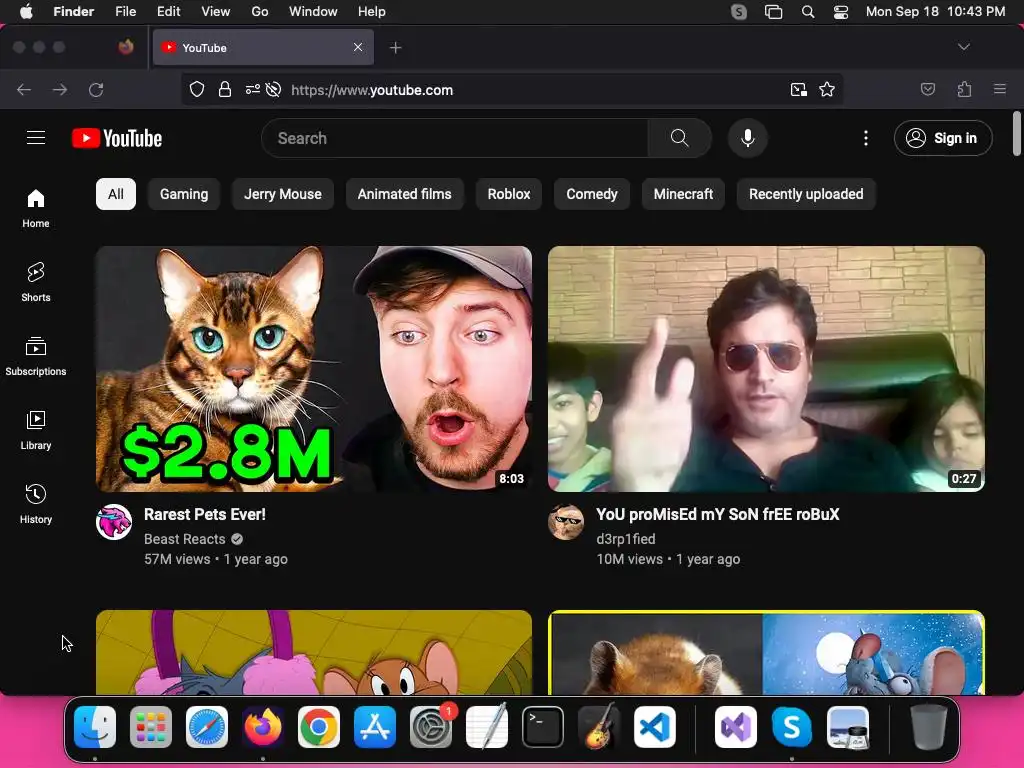This screenshot has height=768, width=1024.
Task: Click the page vertical scrollbar thumb
Action: (x=1016, y=134)
